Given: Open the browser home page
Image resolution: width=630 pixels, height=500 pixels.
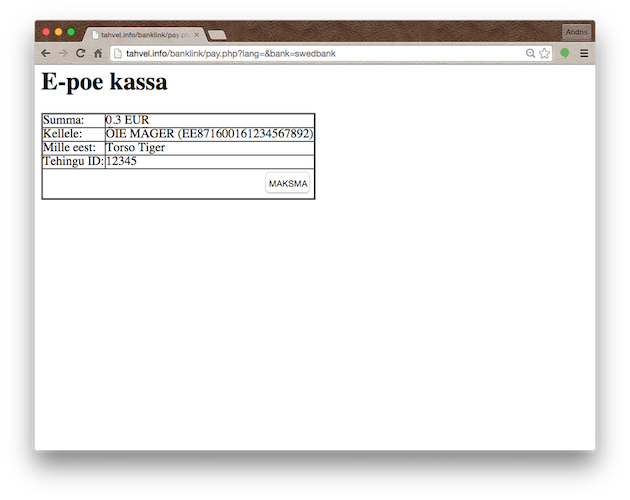Looking at the screenshot, I should point(98,53).
